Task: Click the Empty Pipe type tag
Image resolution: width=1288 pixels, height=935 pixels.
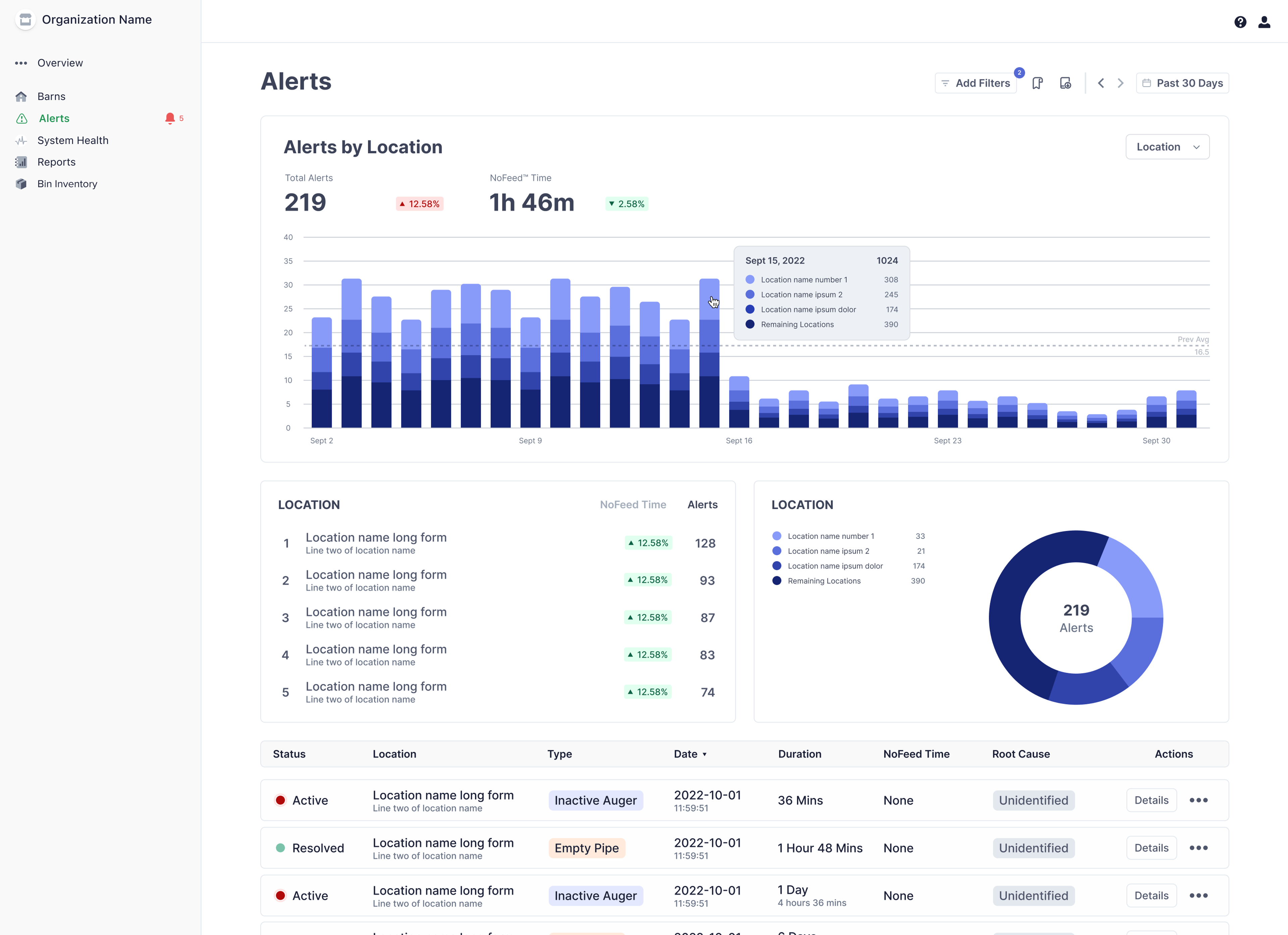Action: 587,848
